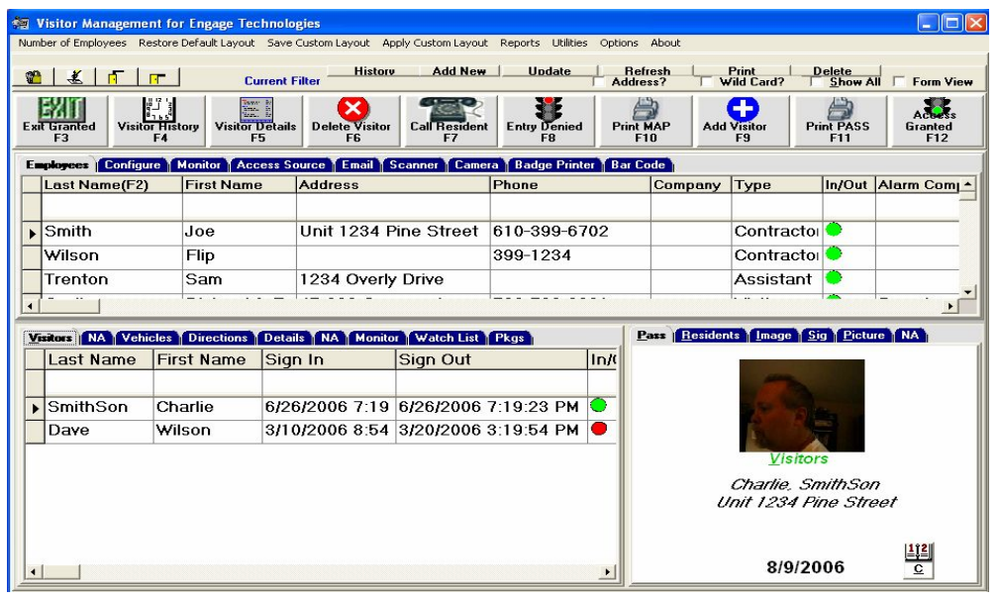This screenshot has height=599, width=1000.
Task: Click Print PASS F11 button
Action: (839, 121)
